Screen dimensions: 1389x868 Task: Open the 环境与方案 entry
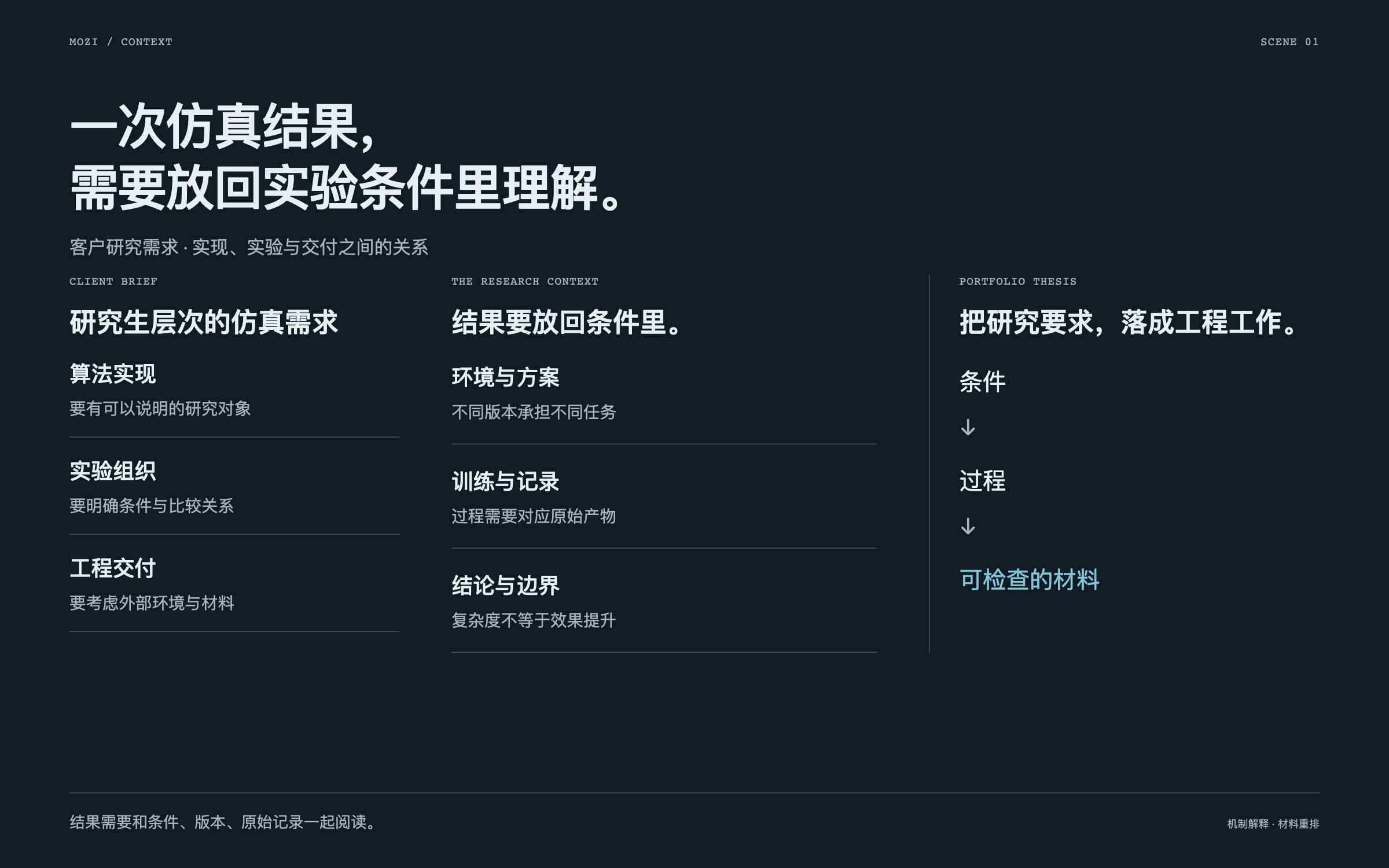(x=505, y=377)
